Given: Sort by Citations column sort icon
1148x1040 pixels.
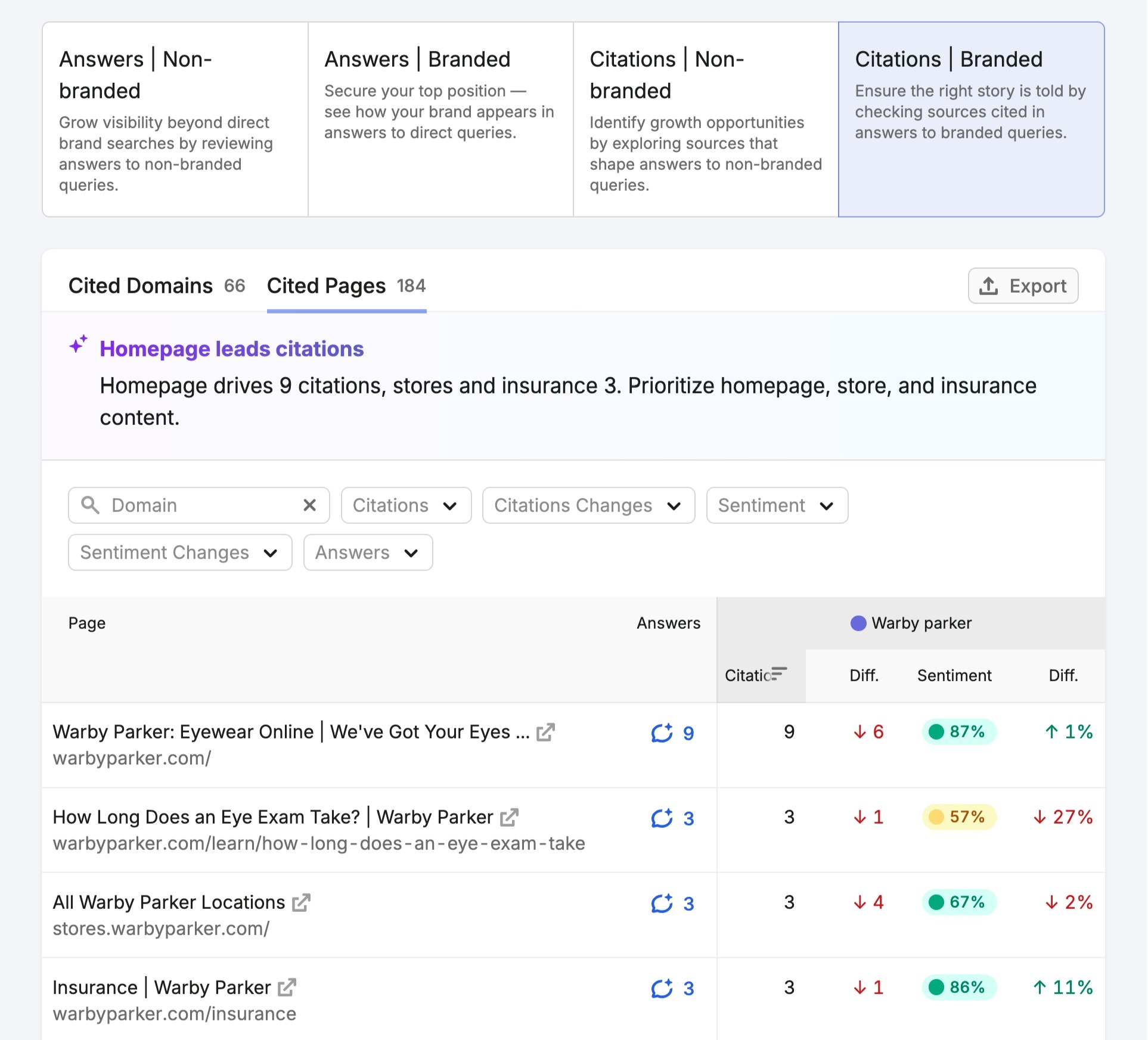Looking at the screenshot, I should coord(778,673).
